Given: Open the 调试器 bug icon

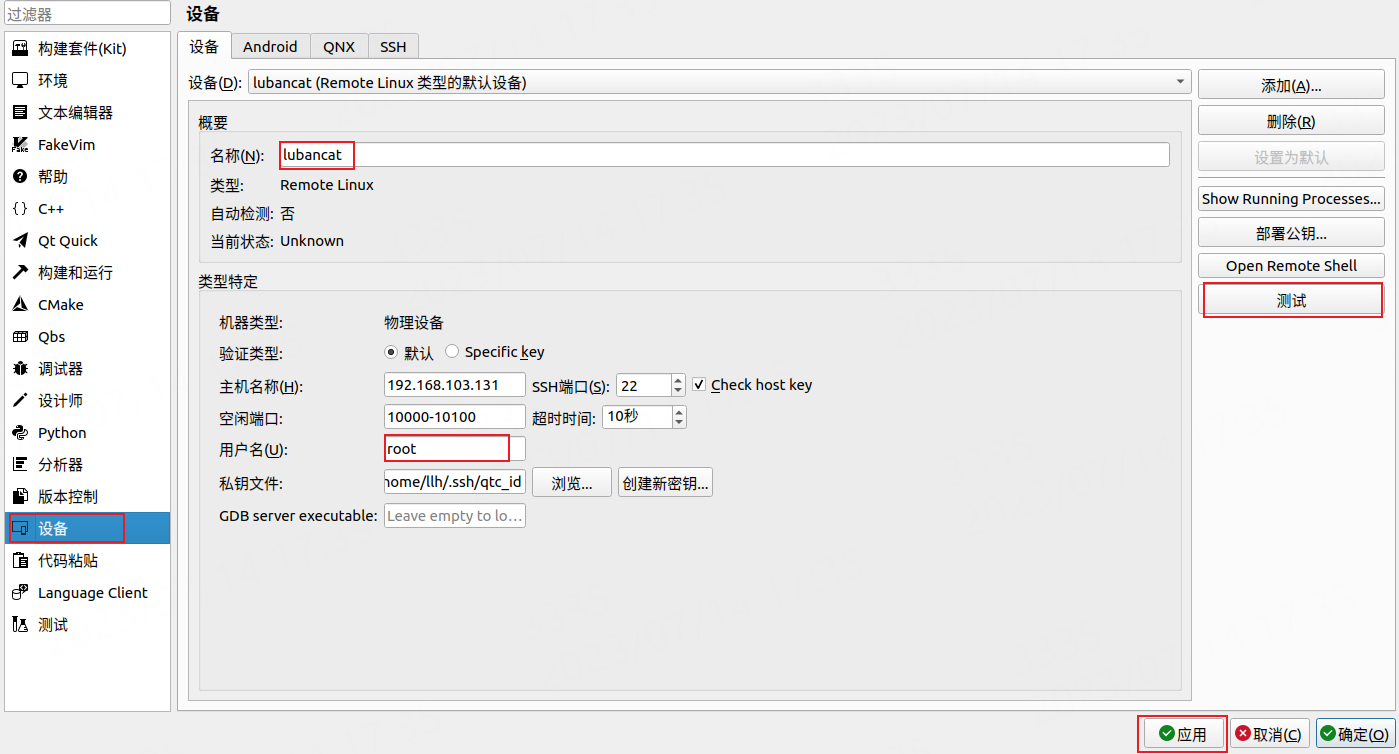Looking at the screenshot, I should click(19, 369).
